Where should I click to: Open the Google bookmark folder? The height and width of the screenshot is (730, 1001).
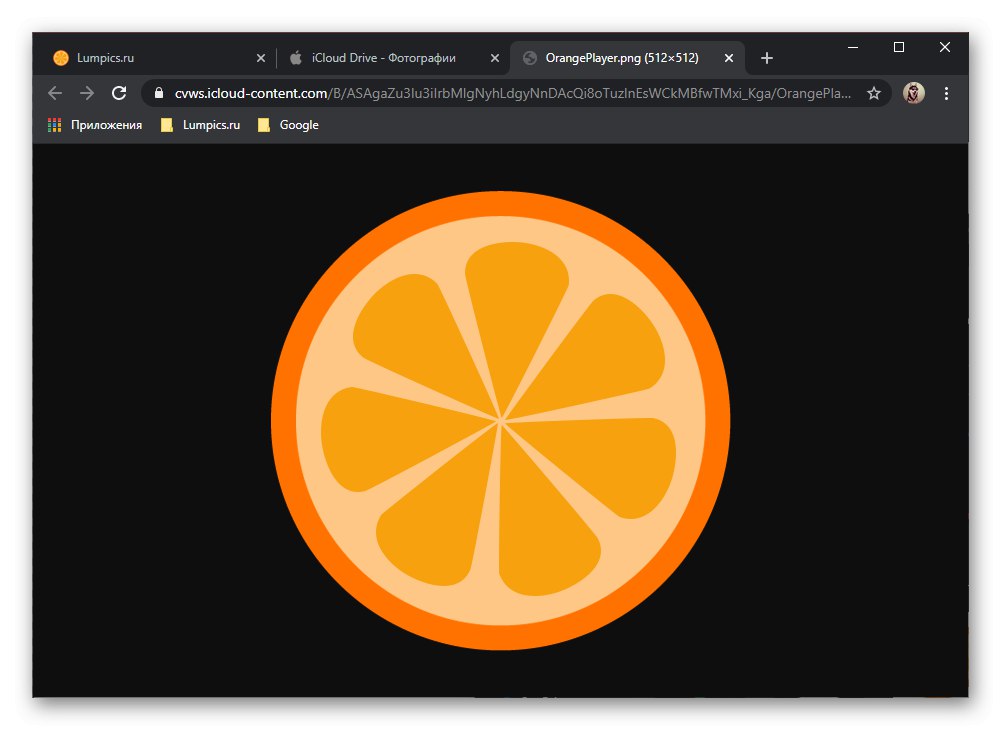point(288,125)
